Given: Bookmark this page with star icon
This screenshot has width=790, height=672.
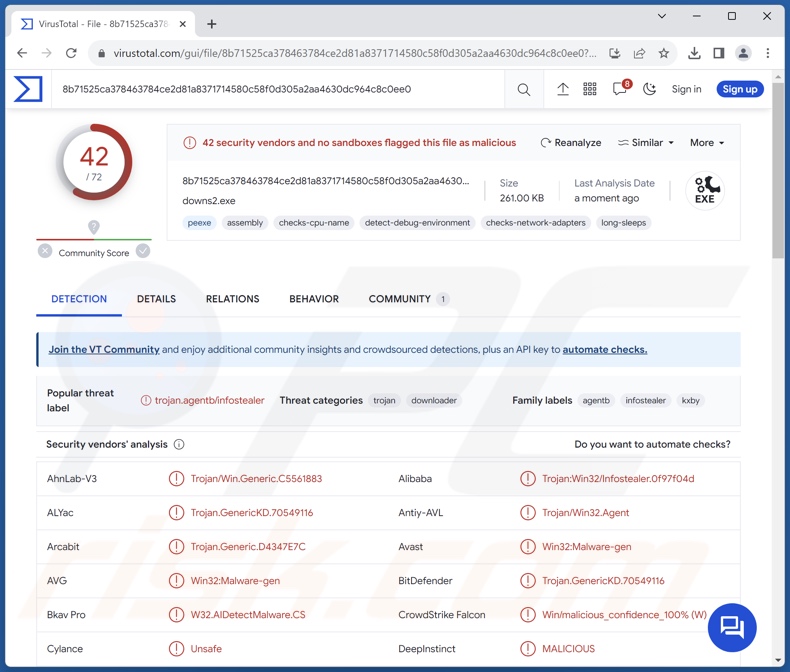Looking at the screenshot, I should tap(664, 53).
